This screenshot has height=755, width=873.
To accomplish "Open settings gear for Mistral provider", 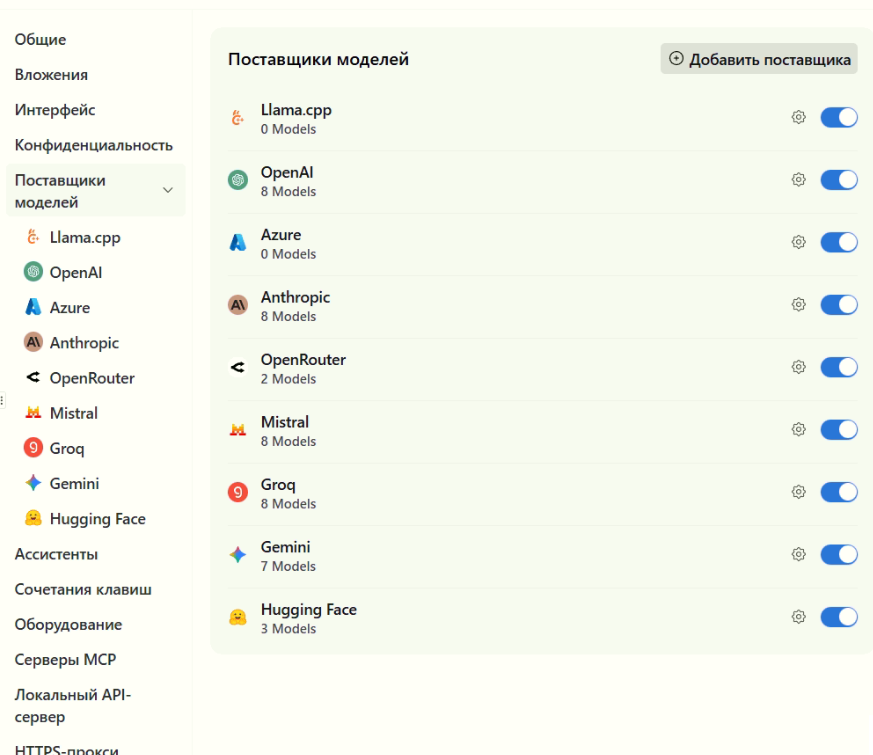I will (x=798, y=429).
